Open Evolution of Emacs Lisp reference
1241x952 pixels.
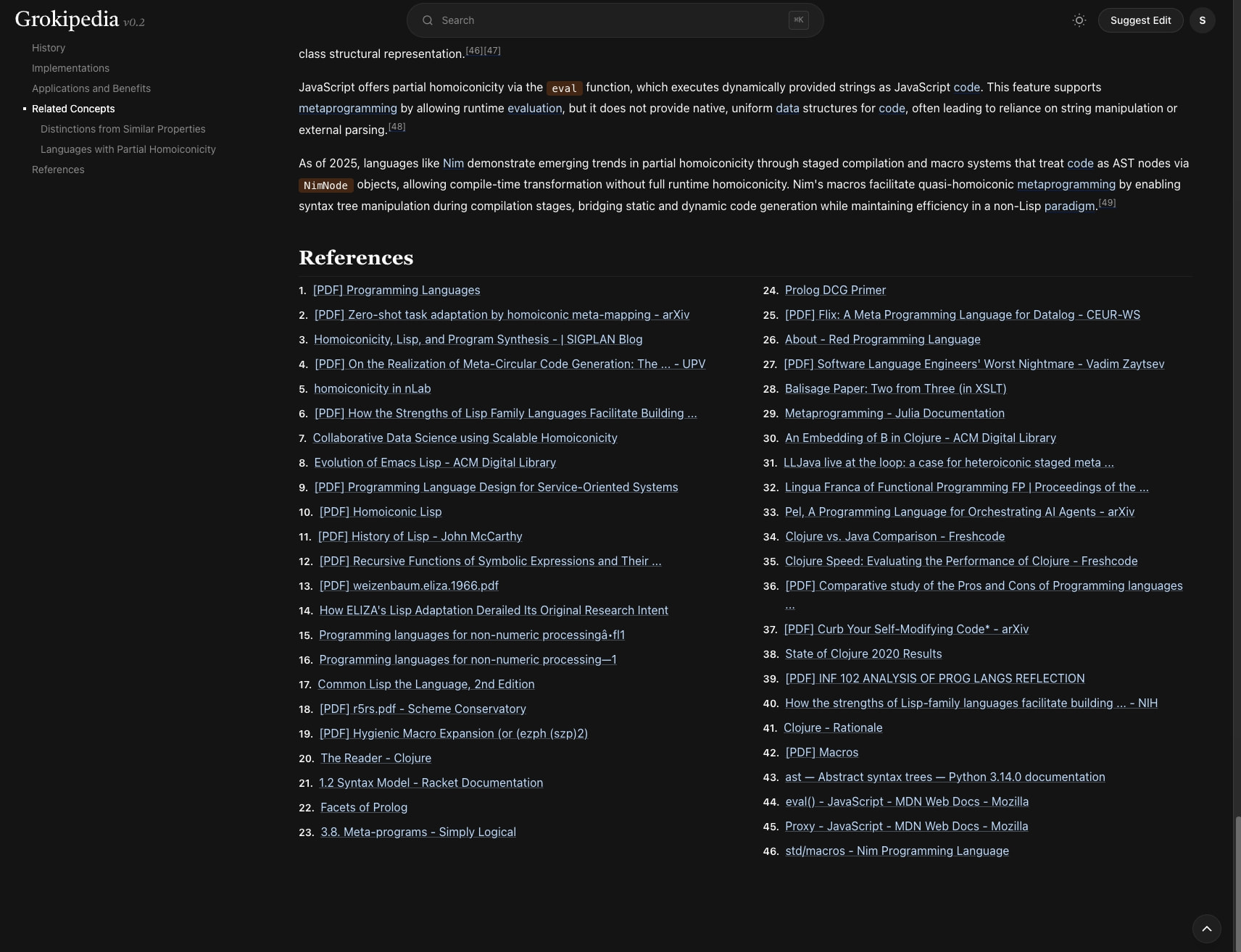pos(435,462)
